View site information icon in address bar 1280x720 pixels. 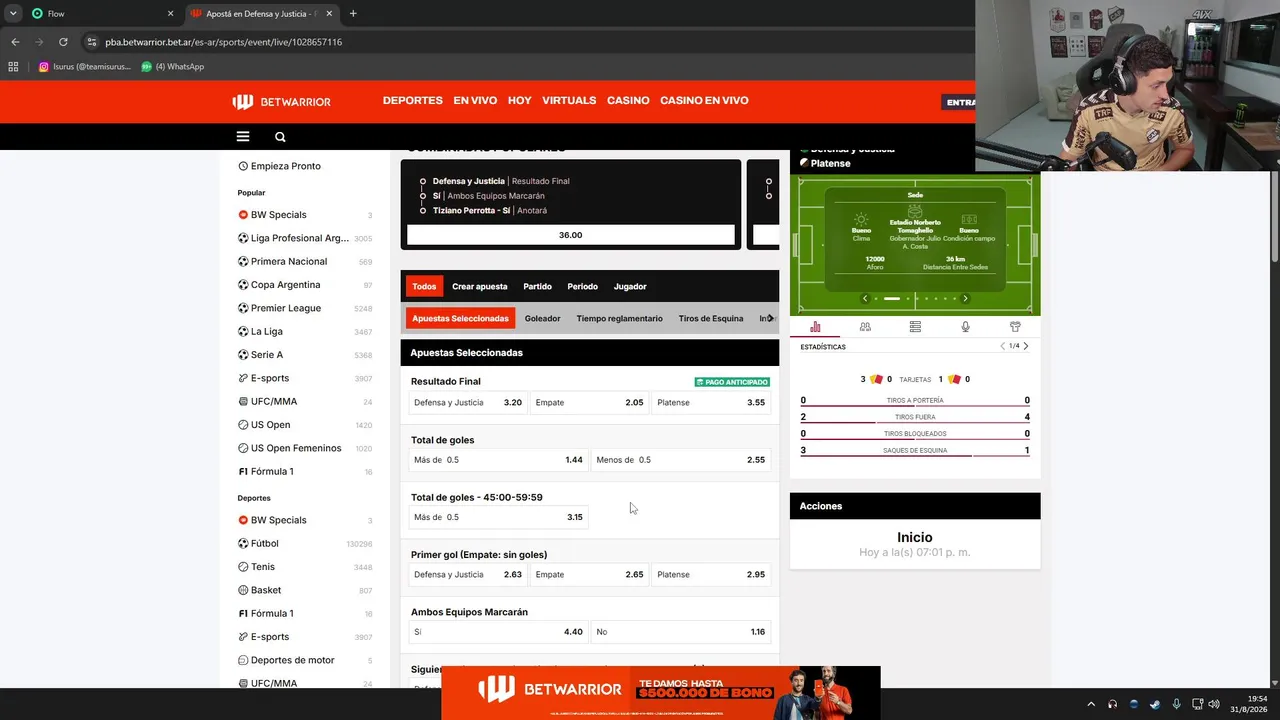[x=92, y=42]
